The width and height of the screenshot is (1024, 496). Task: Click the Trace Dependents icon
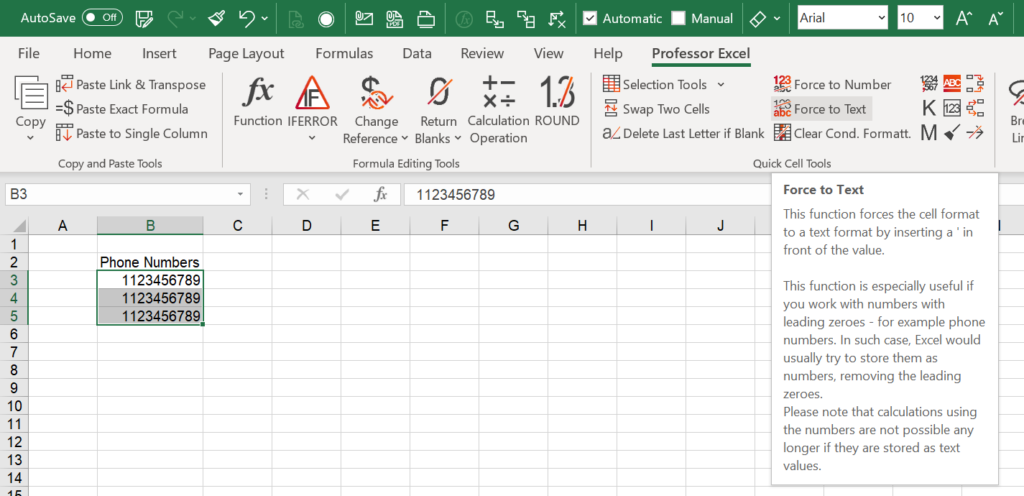(x=526, y=20)
